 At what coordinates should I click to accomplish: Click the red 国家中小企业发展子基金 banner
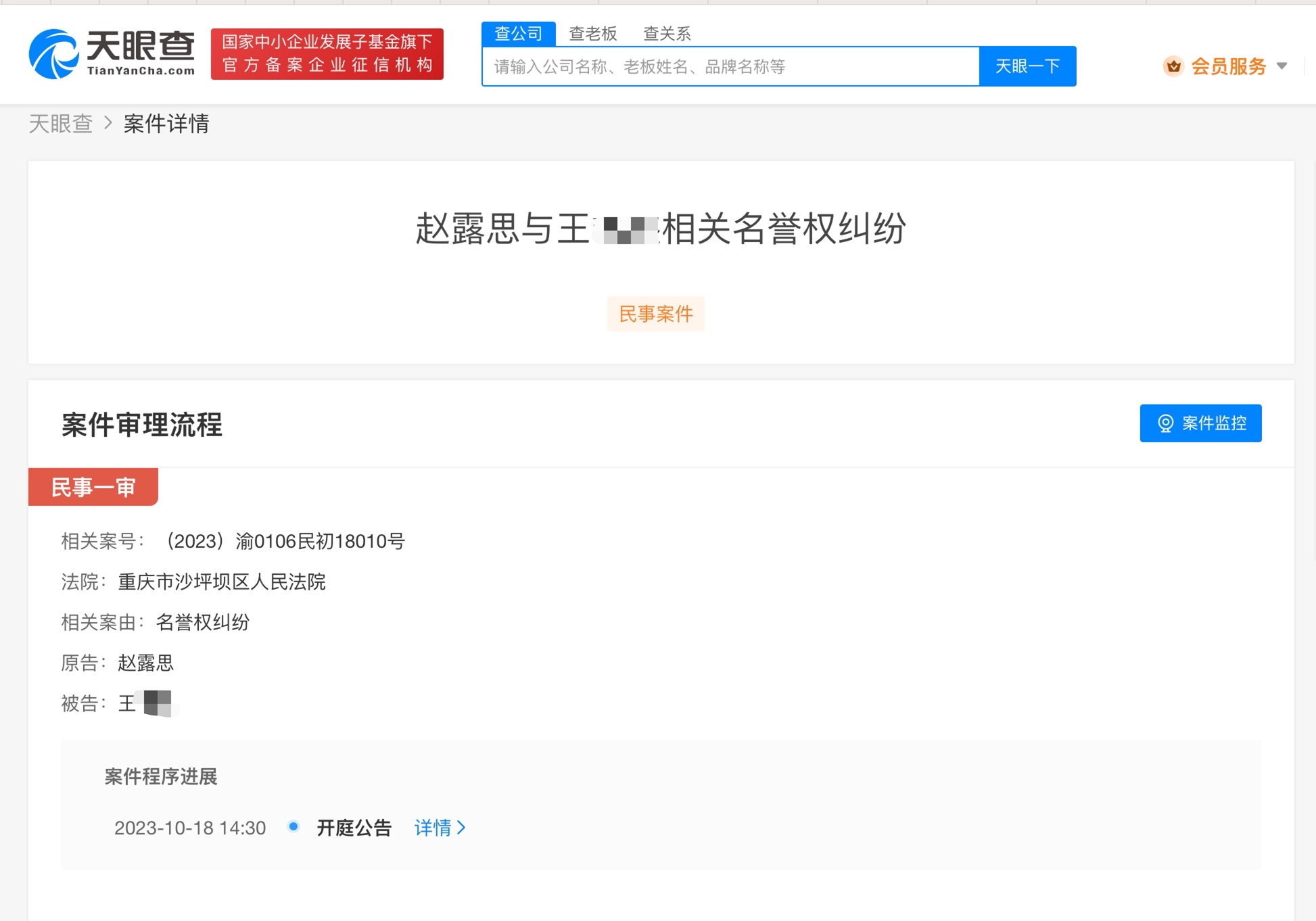[327, 54]
